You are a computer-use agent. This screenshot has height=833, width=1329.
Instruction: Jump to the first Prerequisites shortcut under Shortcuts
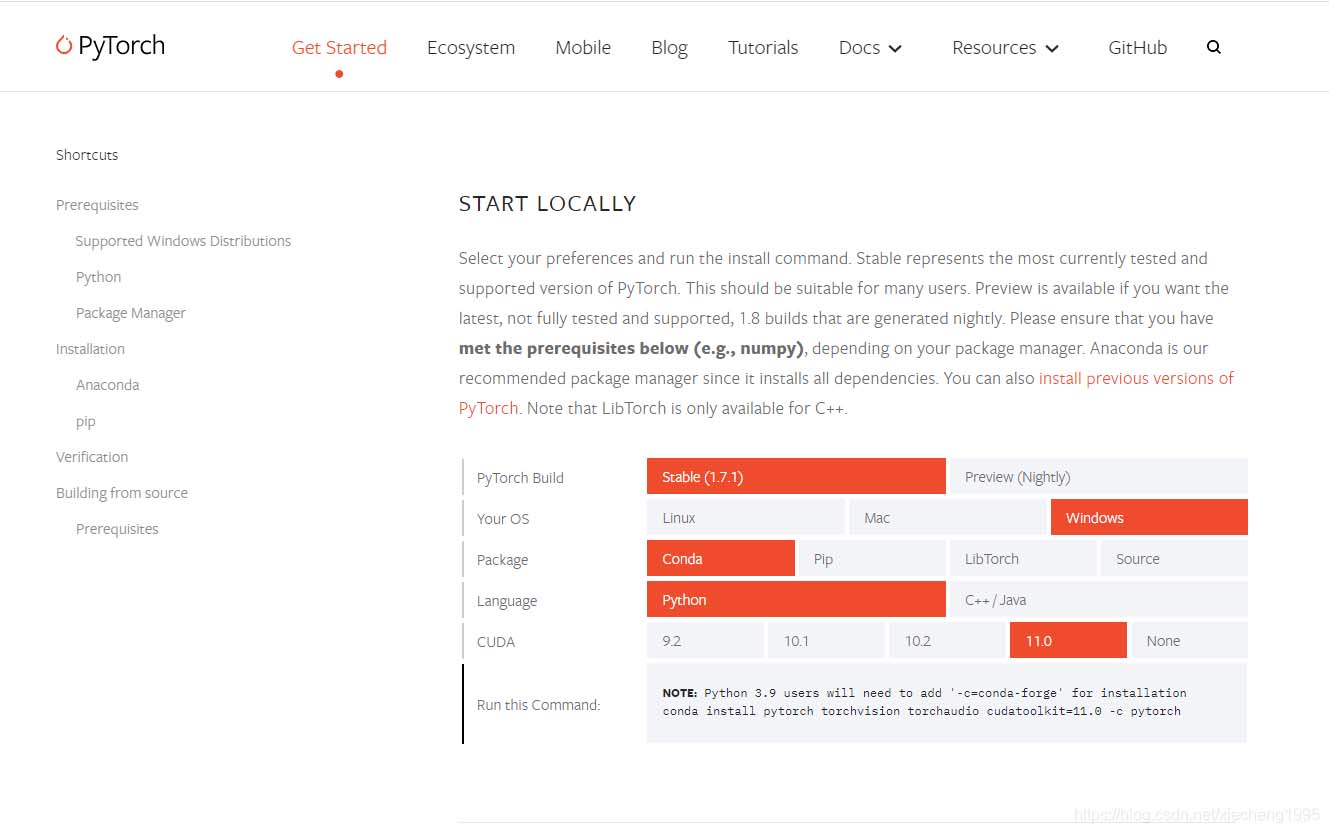(97, 205)
